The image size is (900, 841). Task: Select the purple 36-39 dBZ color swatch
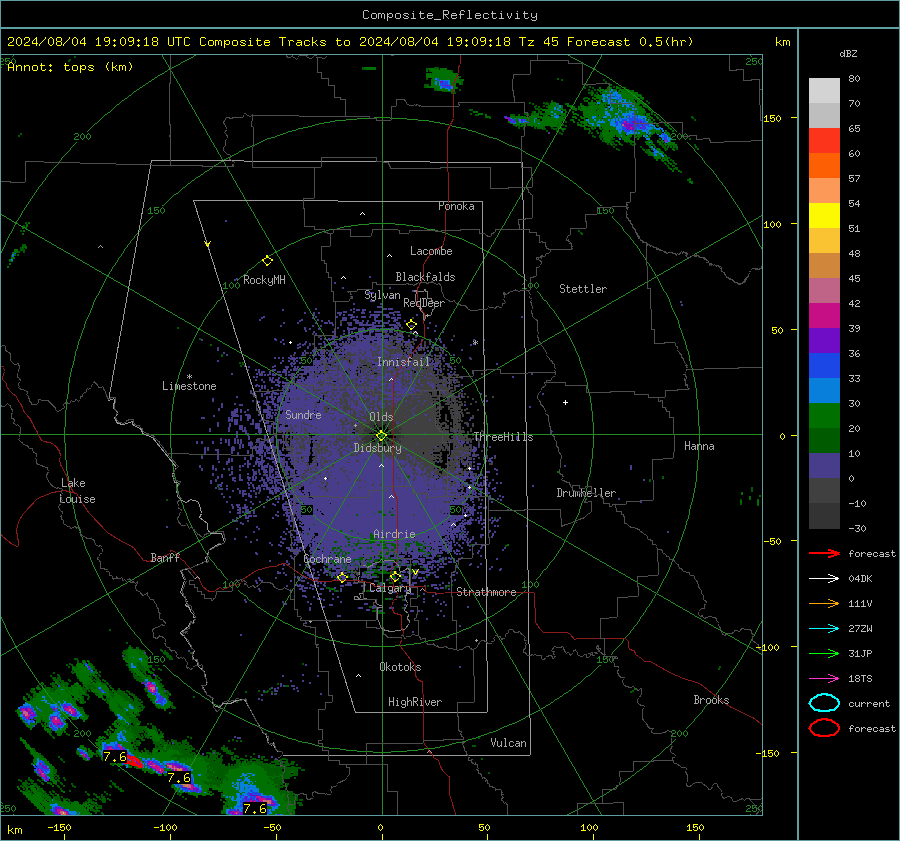point(824,340)
